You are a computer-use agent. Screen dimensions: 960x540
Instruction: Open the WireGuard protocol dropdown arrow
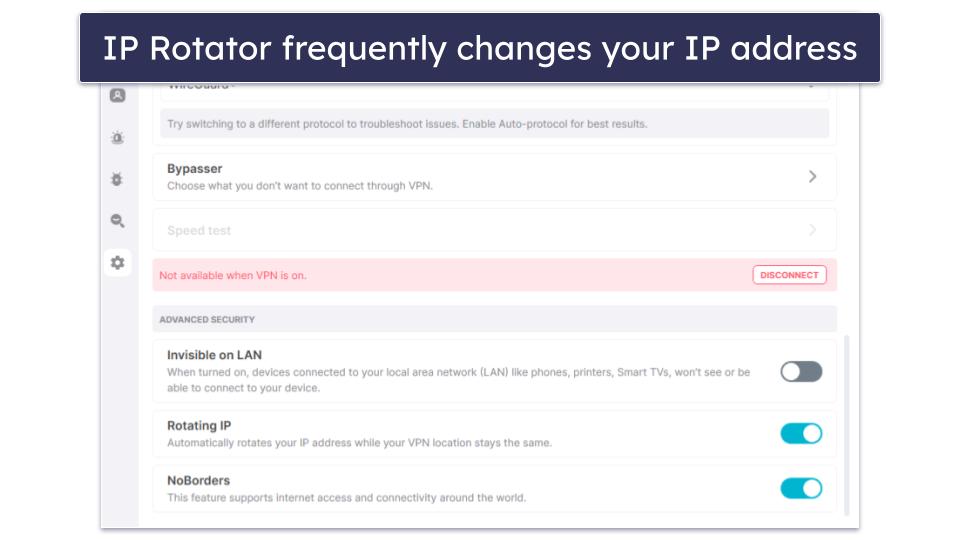click(x=811, y=86)
